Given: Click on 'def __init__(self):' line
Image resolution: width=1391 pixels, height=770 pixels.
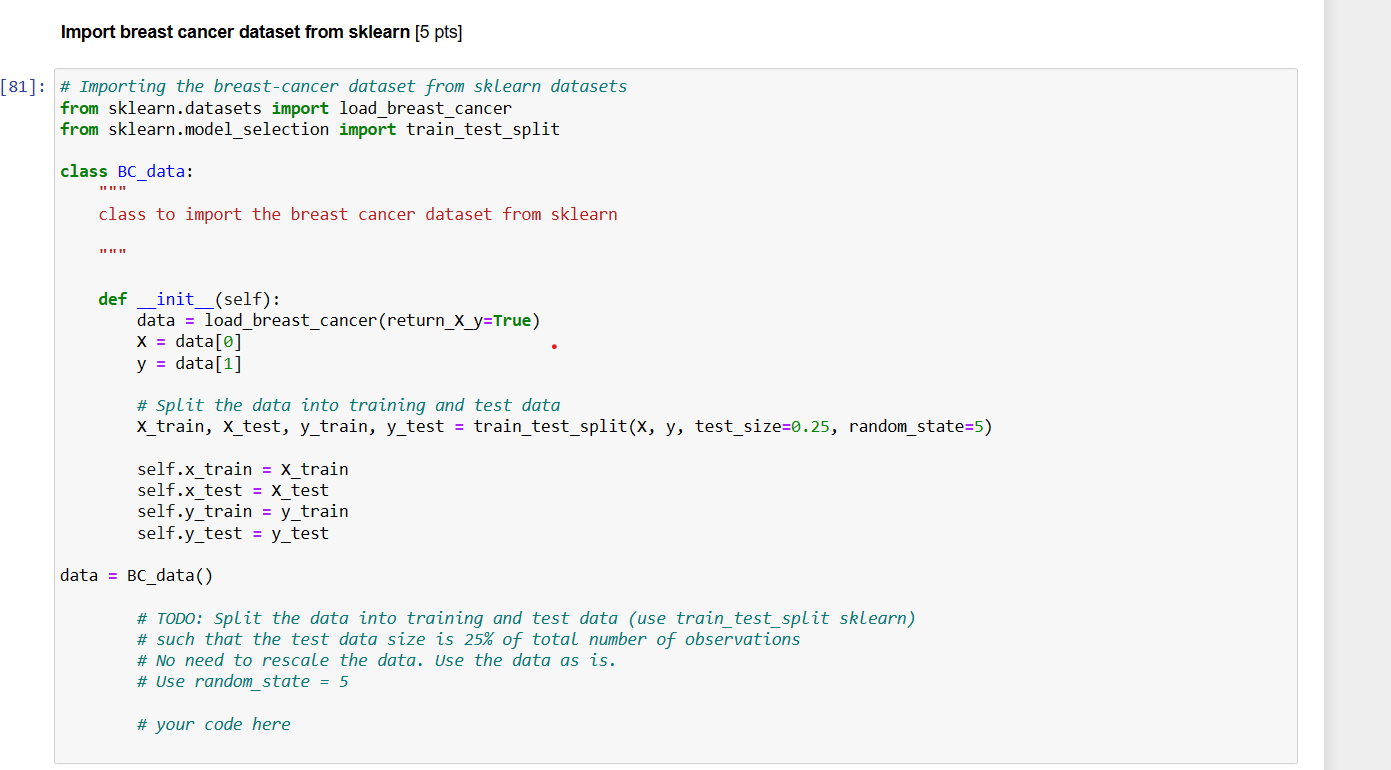Looking at the screenshot, I should (190, 299).
